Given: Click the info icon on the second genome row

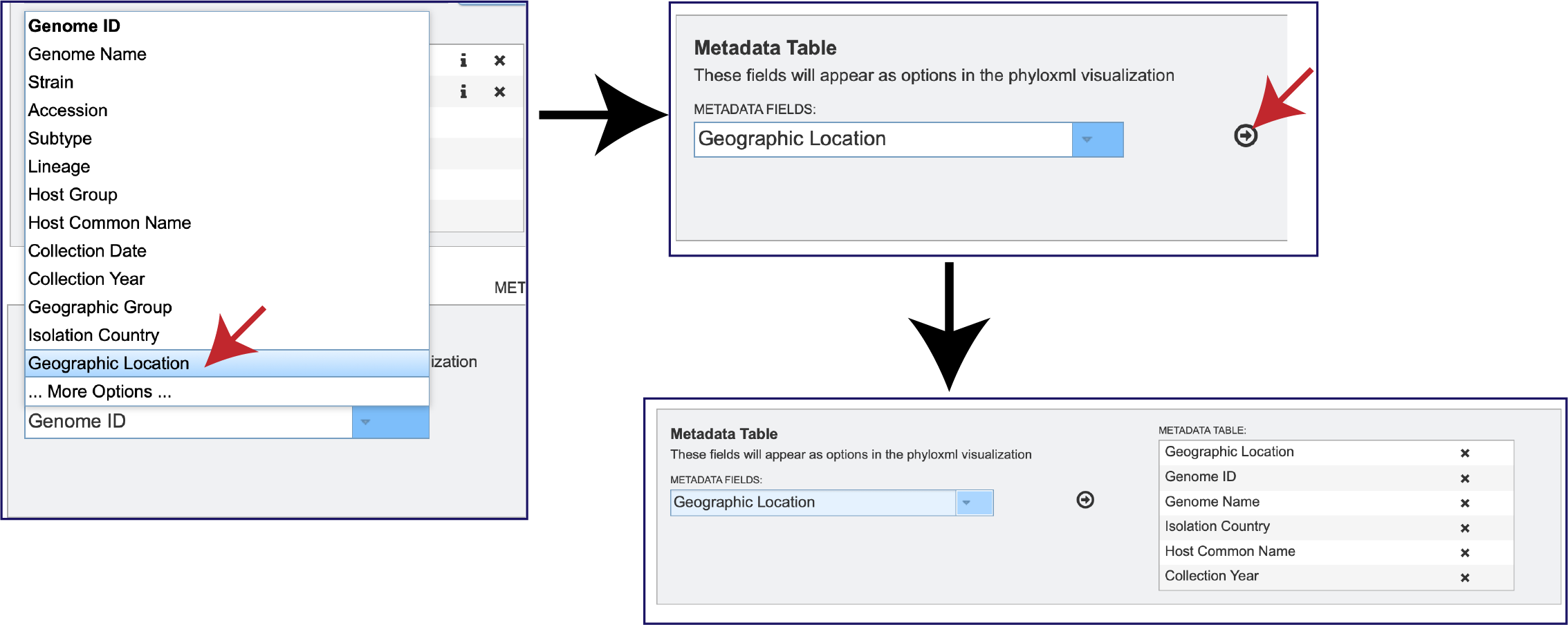Looking at the screenshot, I should click(463, 91).
